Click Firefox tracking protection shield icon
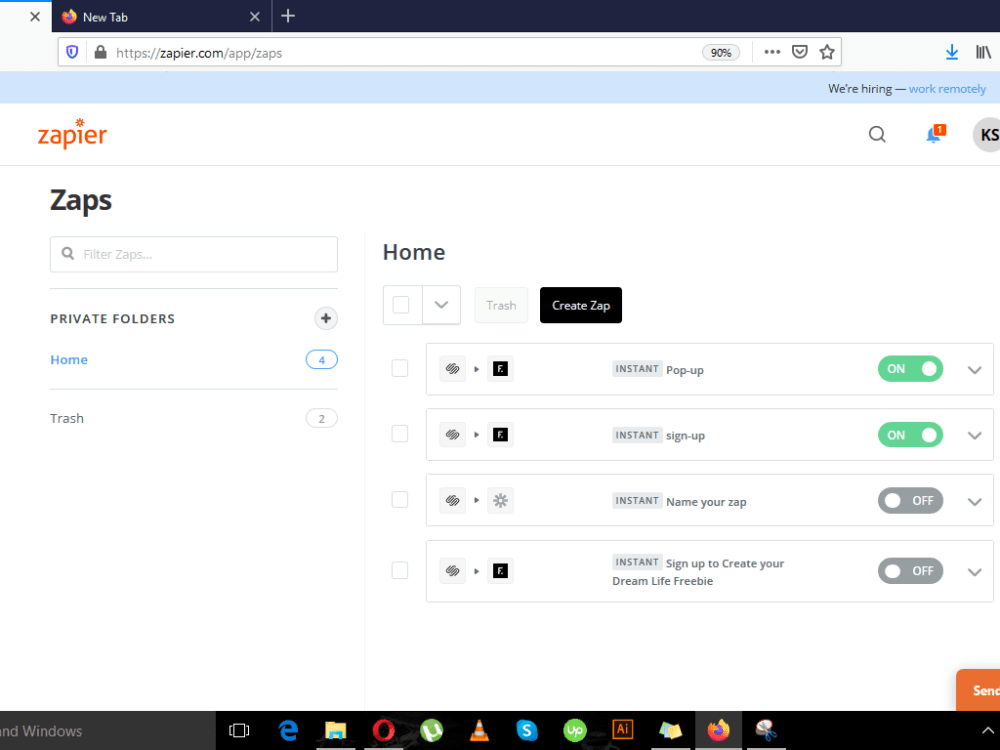 (x=72, y=52)
